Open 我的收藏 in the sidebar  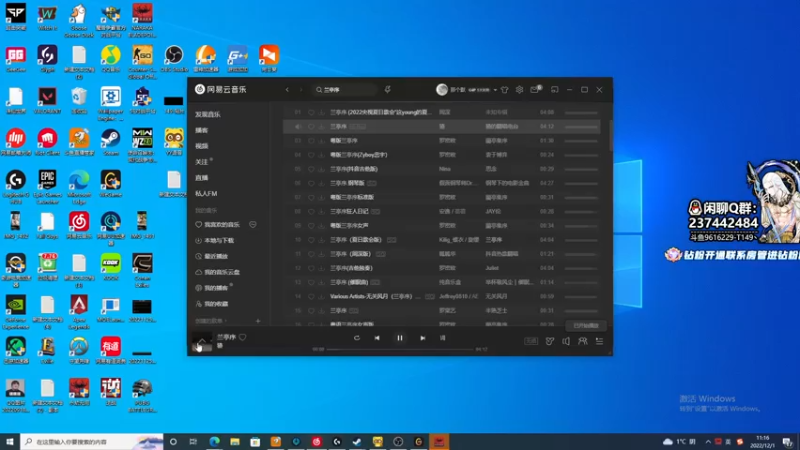pos(216,304)
